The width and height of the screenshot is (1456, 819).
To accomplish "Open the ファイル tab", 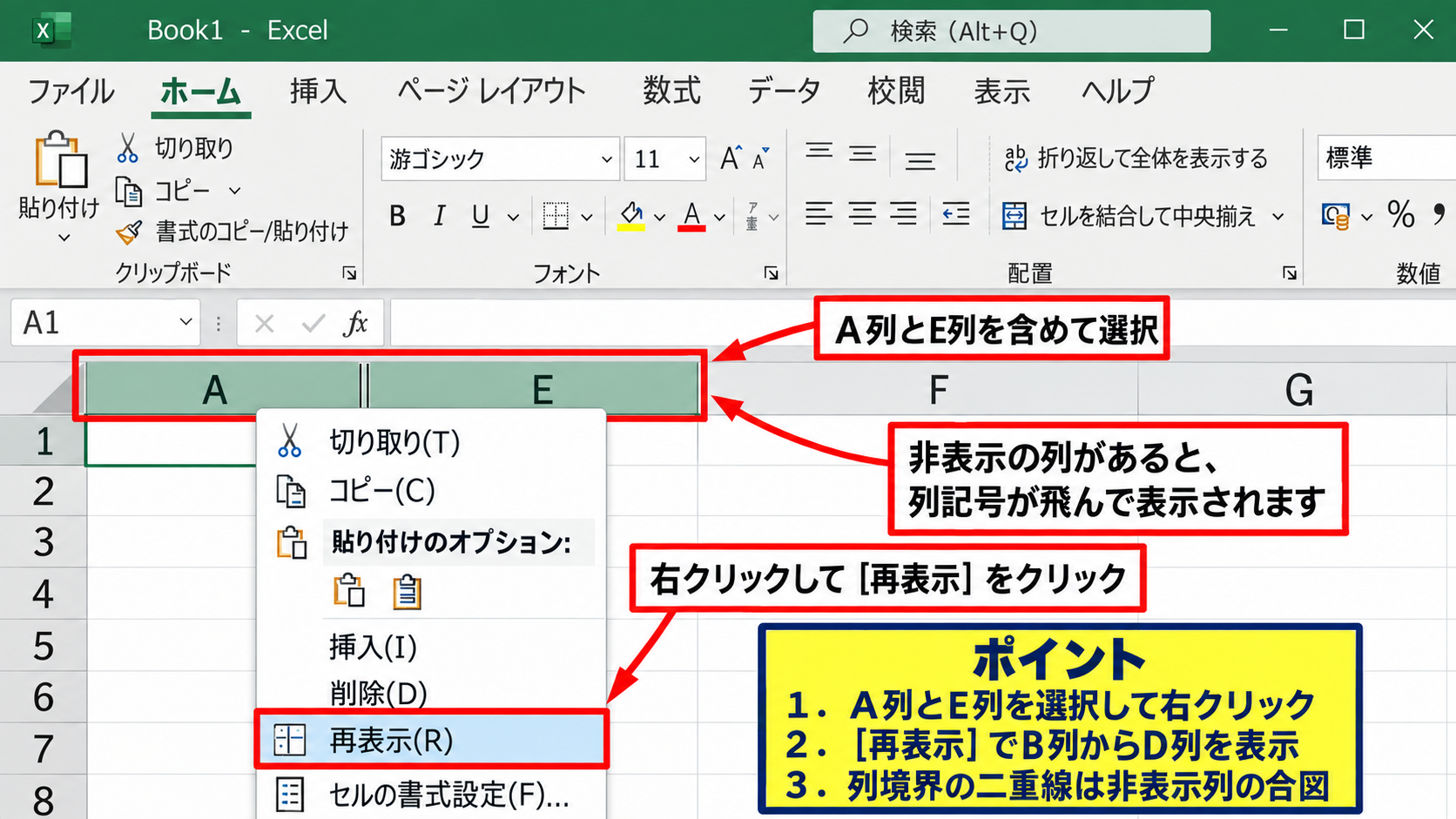I will click(71, 91).
